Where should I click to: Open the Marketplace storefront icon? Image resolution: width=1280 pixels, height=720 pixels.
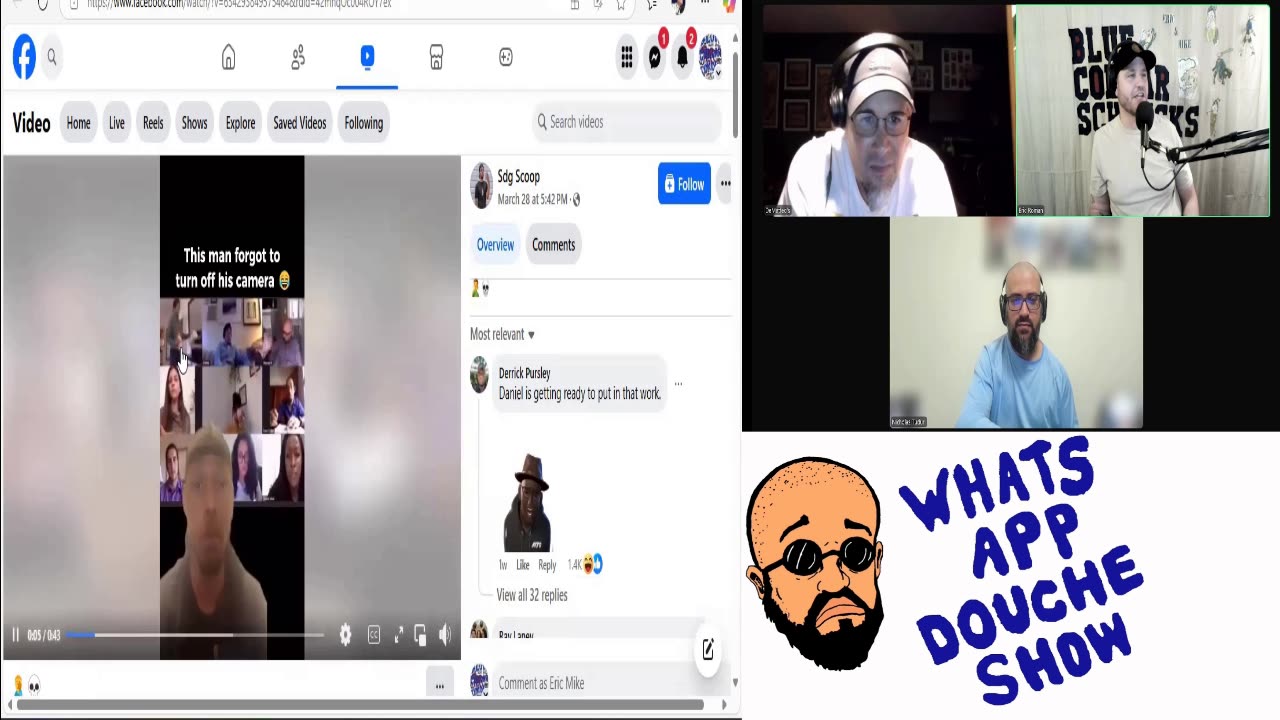click(x=436, y=58)
